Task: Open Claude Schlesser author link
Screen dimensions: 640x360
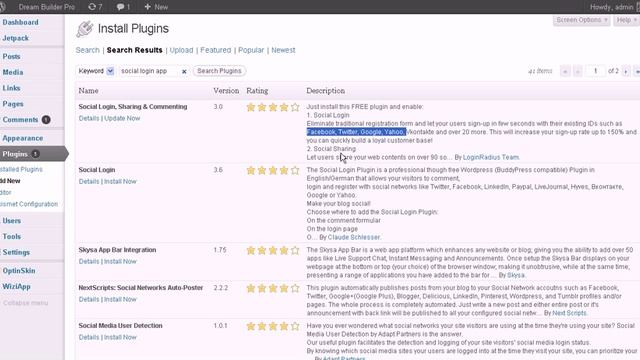Action: click(x=354, y=237)
